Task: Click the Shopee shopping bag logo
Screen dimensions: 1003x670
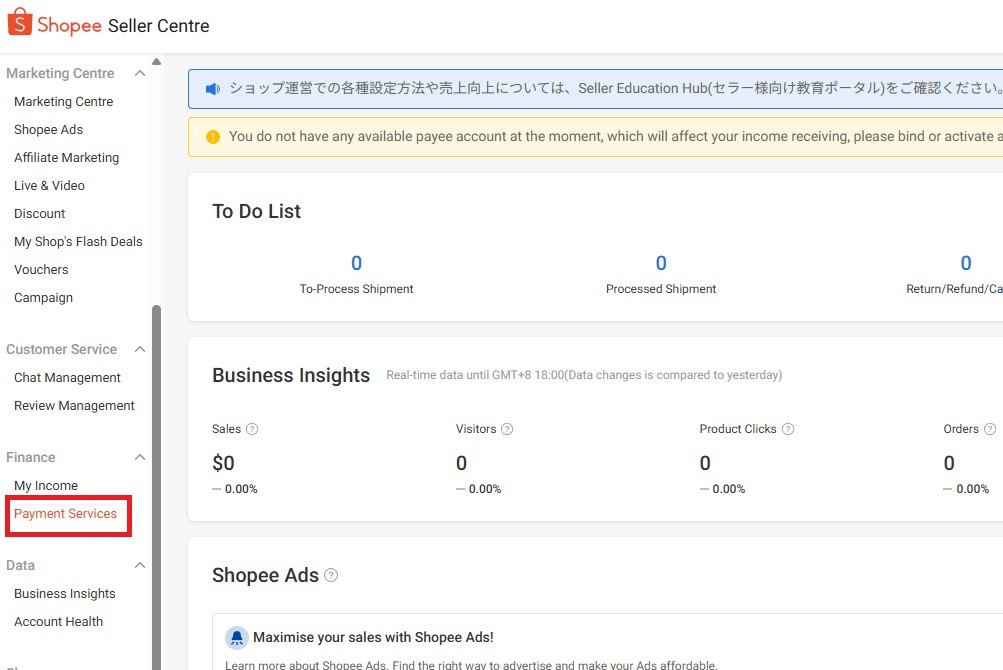Action: point(19,24)
